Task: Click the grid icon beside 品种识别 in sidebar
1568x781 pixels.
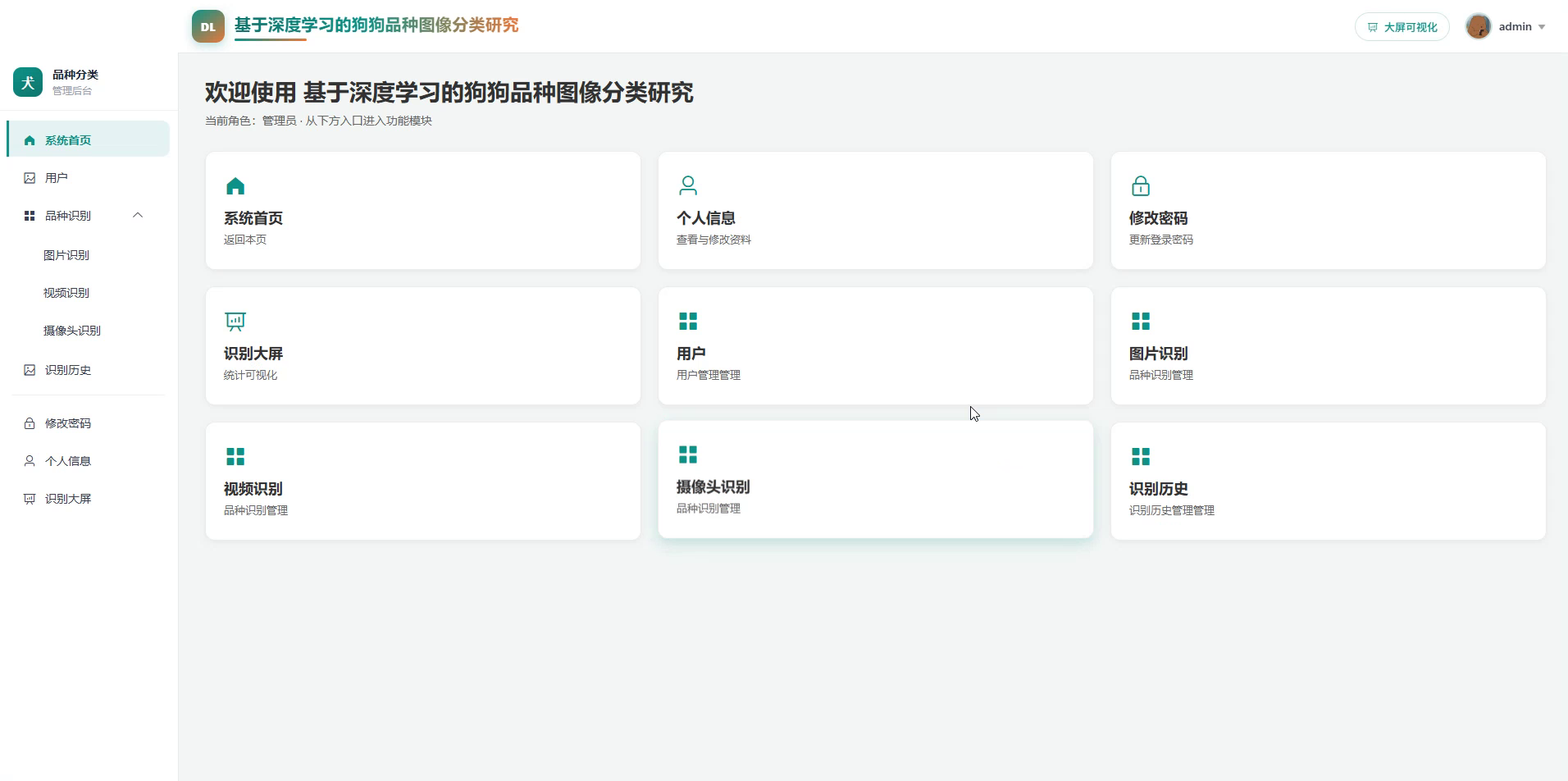Action: [x=30, y=216]
